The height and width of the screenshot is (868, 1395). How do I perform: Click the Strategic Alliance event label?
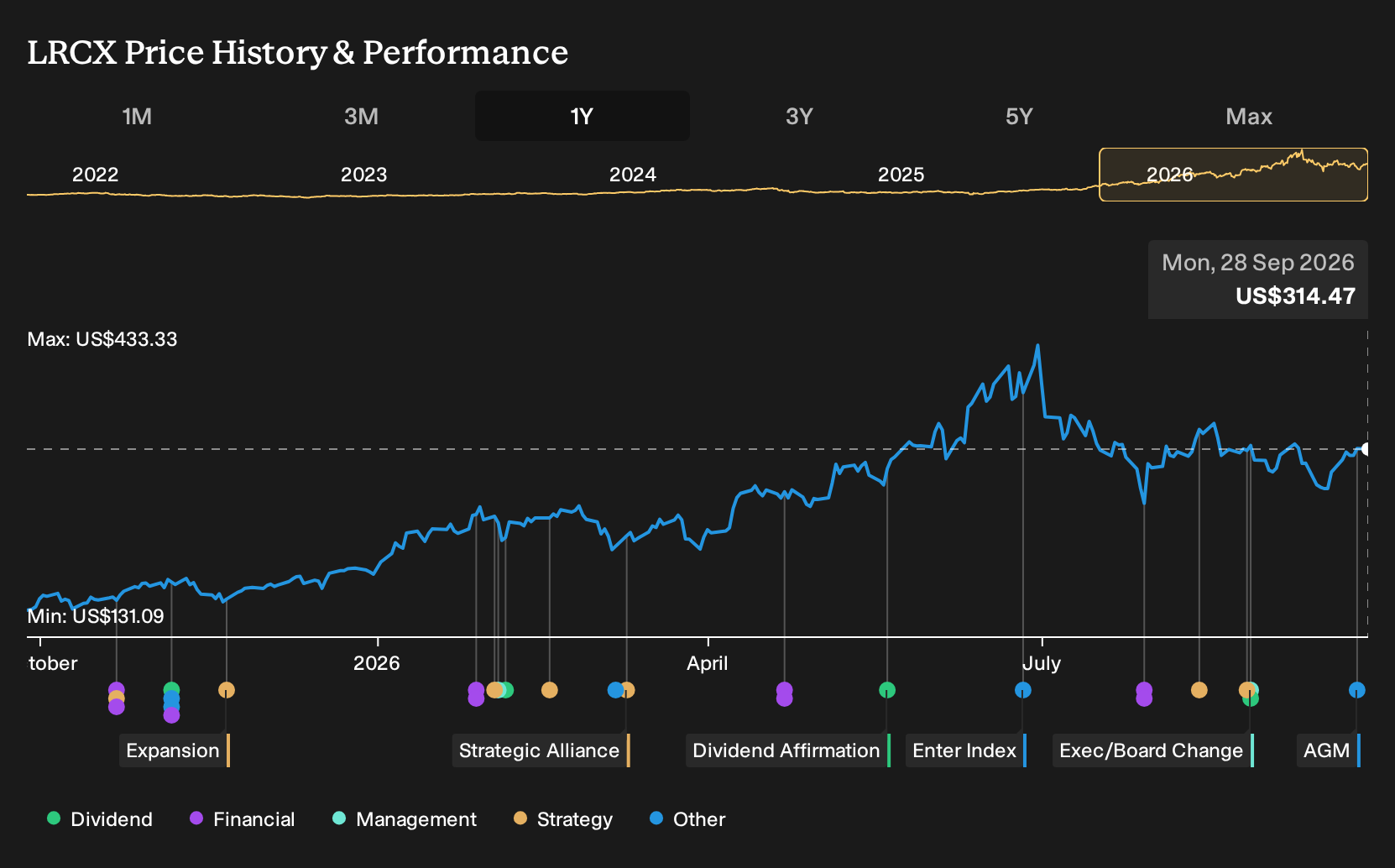pos(541,750)
